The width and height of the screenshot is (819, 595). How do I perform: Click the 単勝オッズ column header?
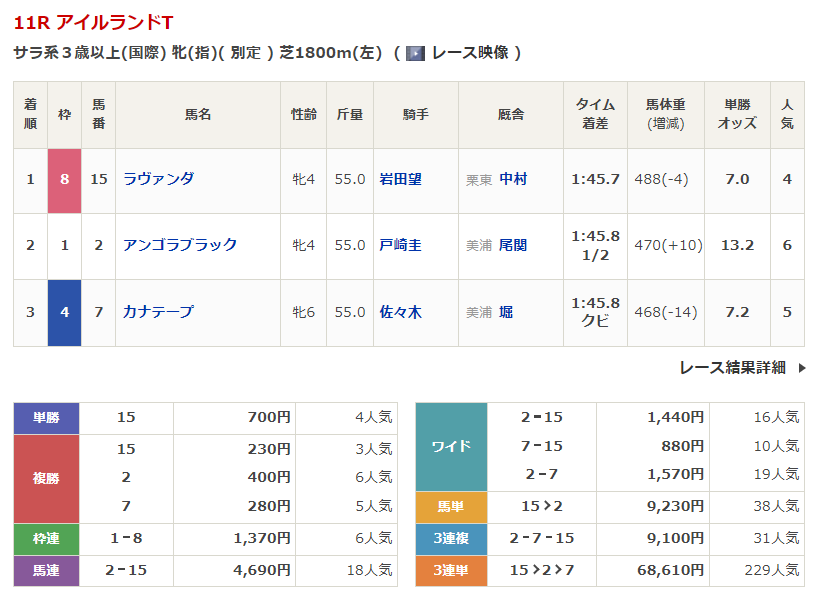click(737, 114)
